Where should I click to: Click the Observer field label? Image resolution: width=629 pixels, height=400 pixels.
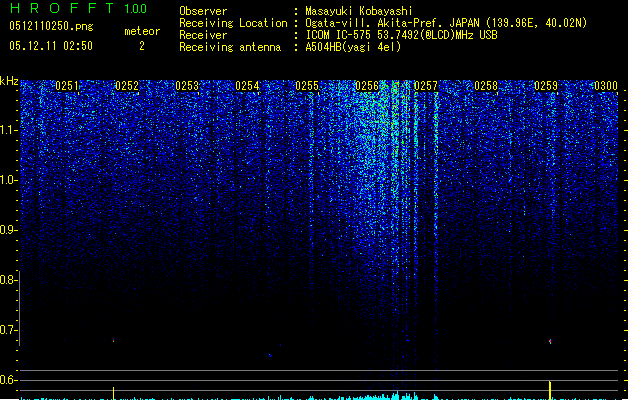203,11
